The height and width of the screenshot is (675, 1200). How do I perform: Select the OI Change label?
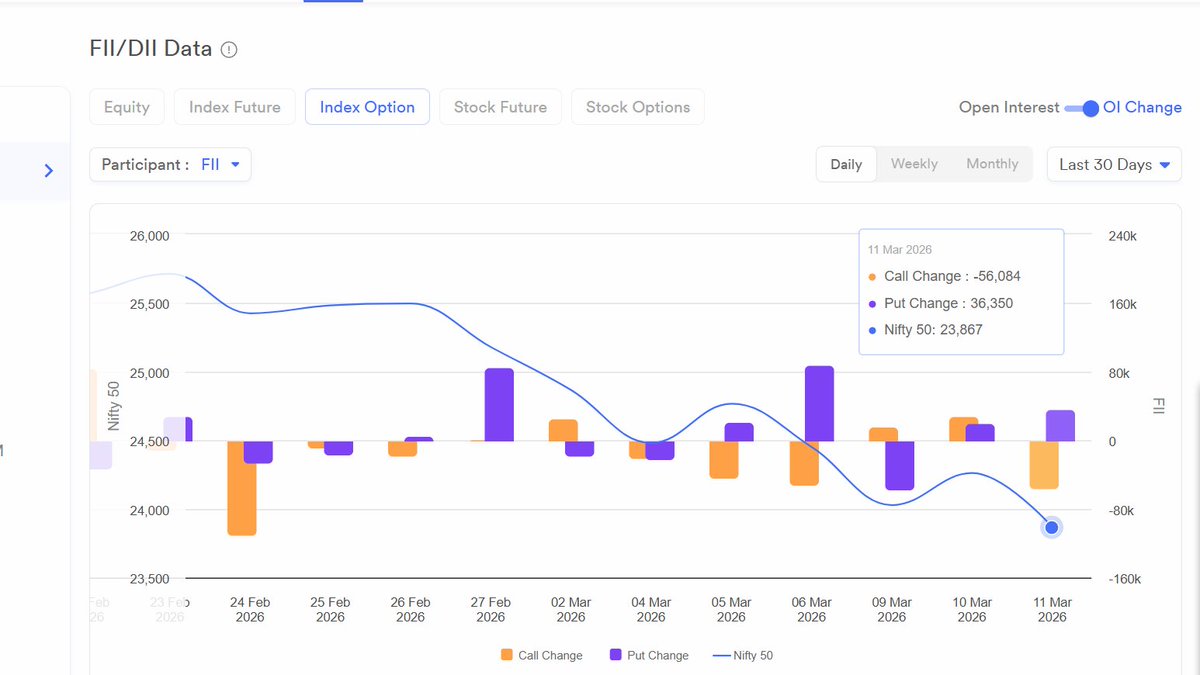[x=1142, y=108]
